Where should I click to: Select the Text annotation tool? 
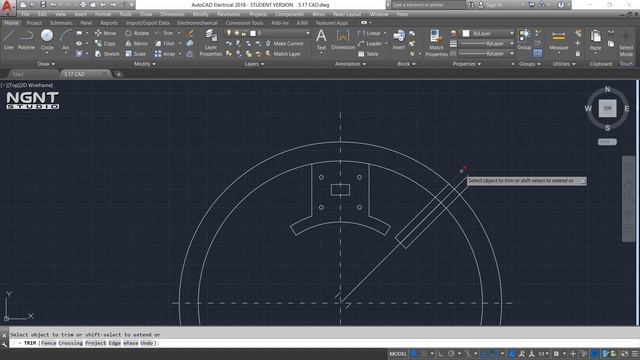pyautogui.click(x=321, y=40)
